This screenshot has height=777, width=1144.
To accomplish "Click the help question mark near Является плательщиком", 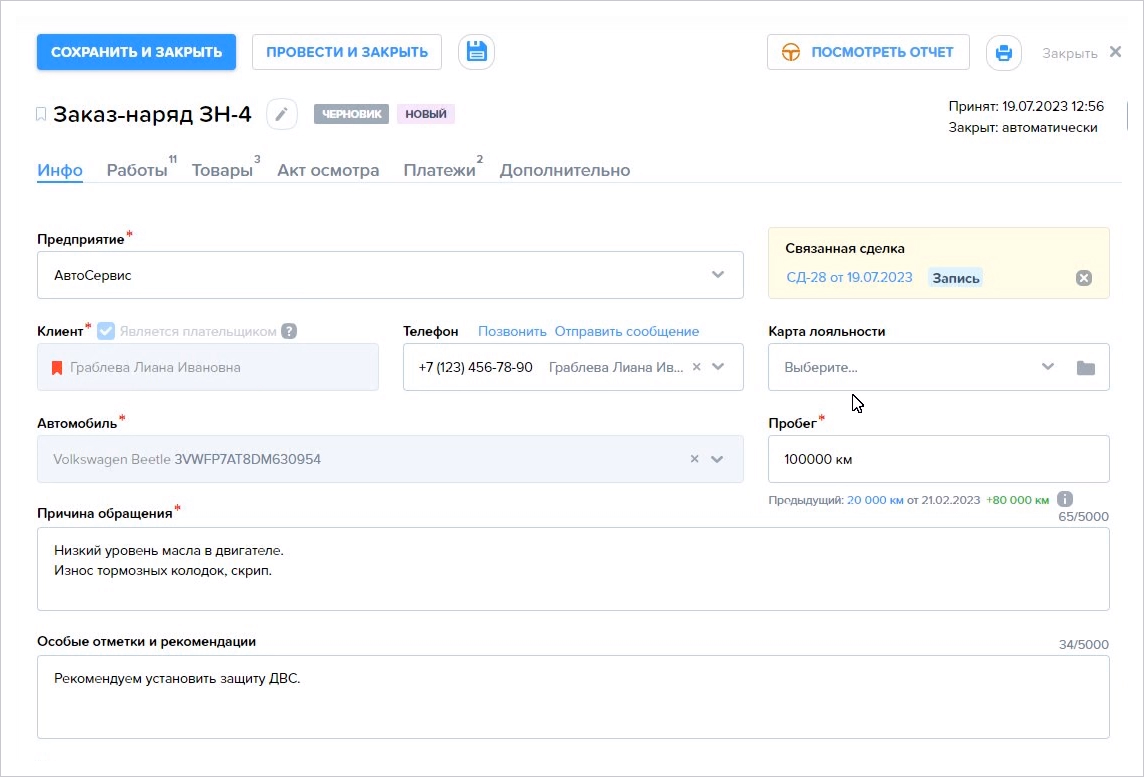I will (289, 331).
